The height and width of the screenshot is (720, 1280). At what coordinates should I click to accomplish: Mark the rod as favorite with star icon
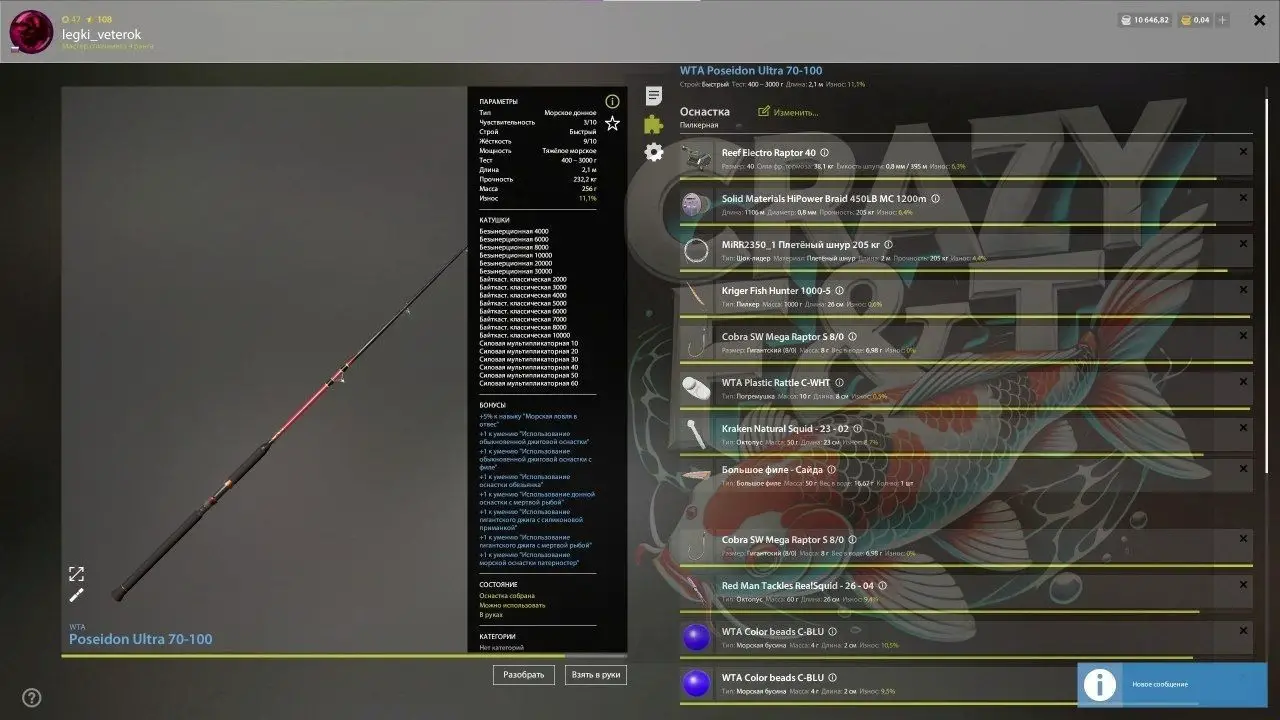612,124
